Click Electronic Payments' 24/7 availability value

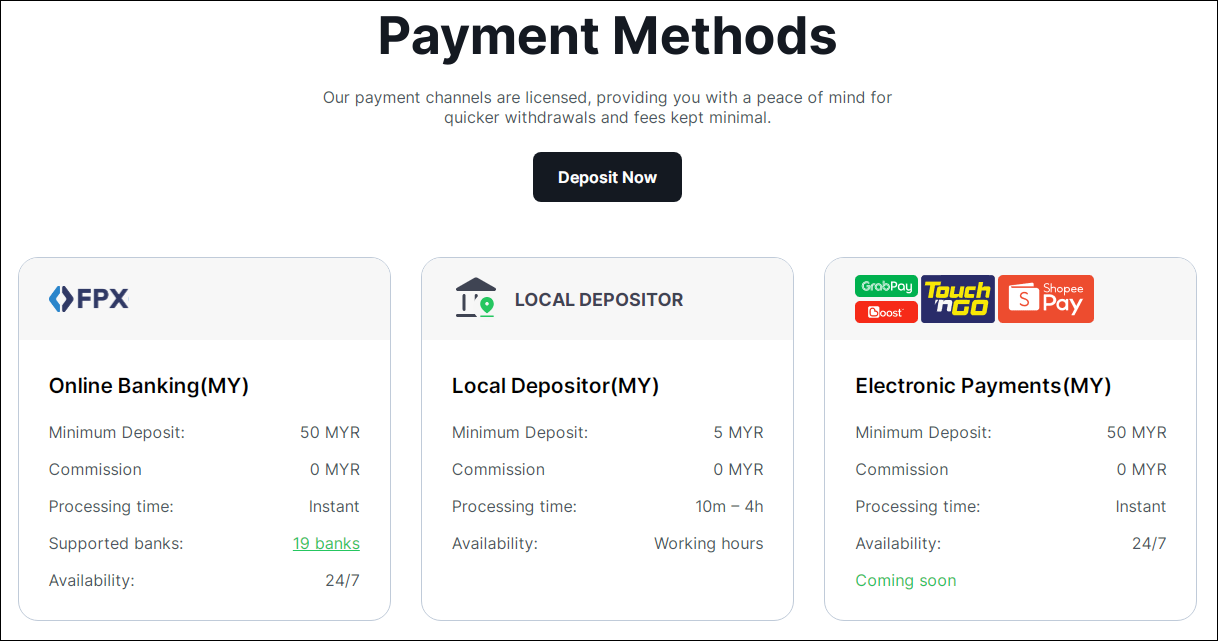point(1149,543)
